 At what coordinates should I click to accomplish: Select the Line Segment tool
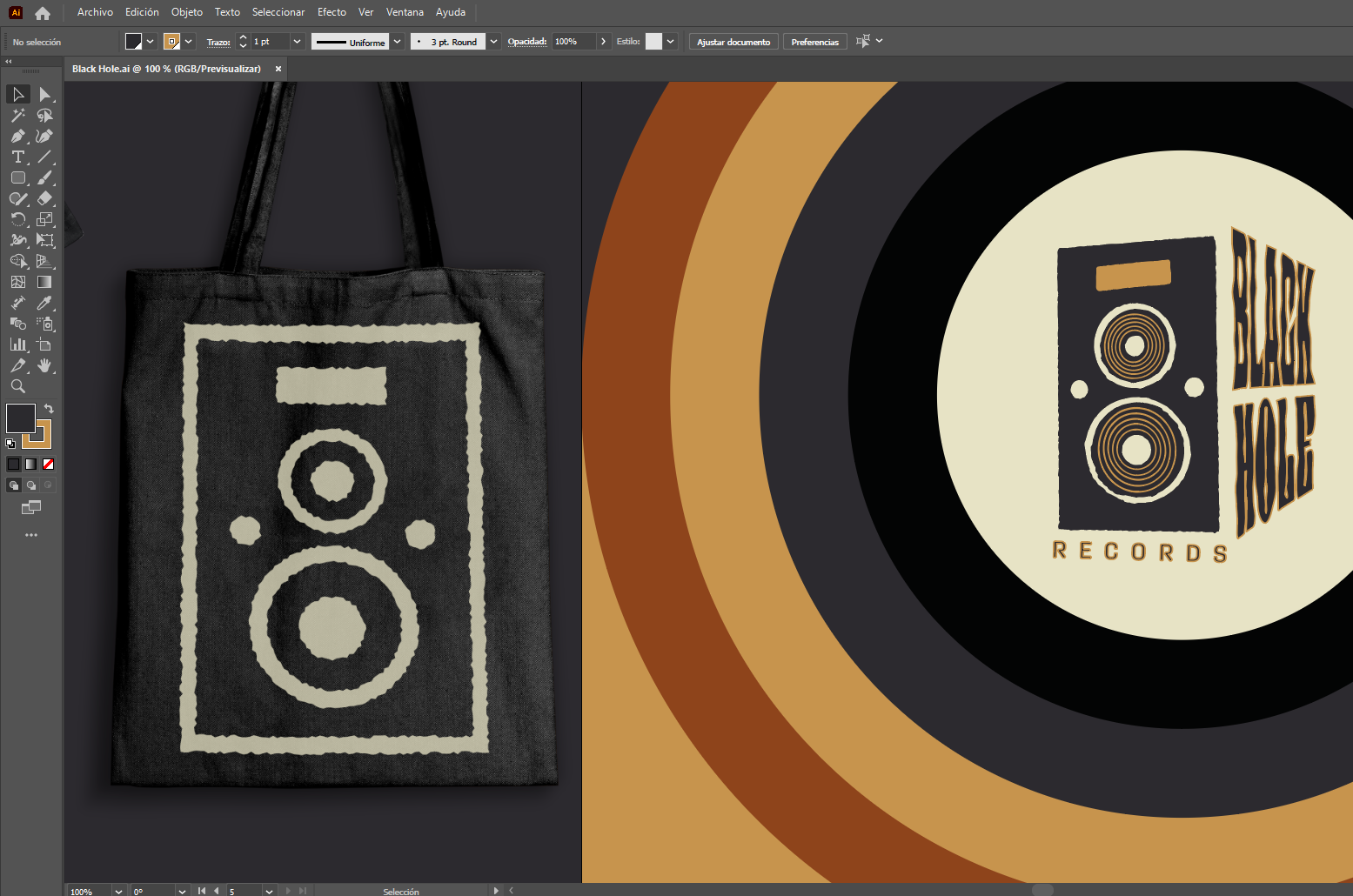[44, 157]
